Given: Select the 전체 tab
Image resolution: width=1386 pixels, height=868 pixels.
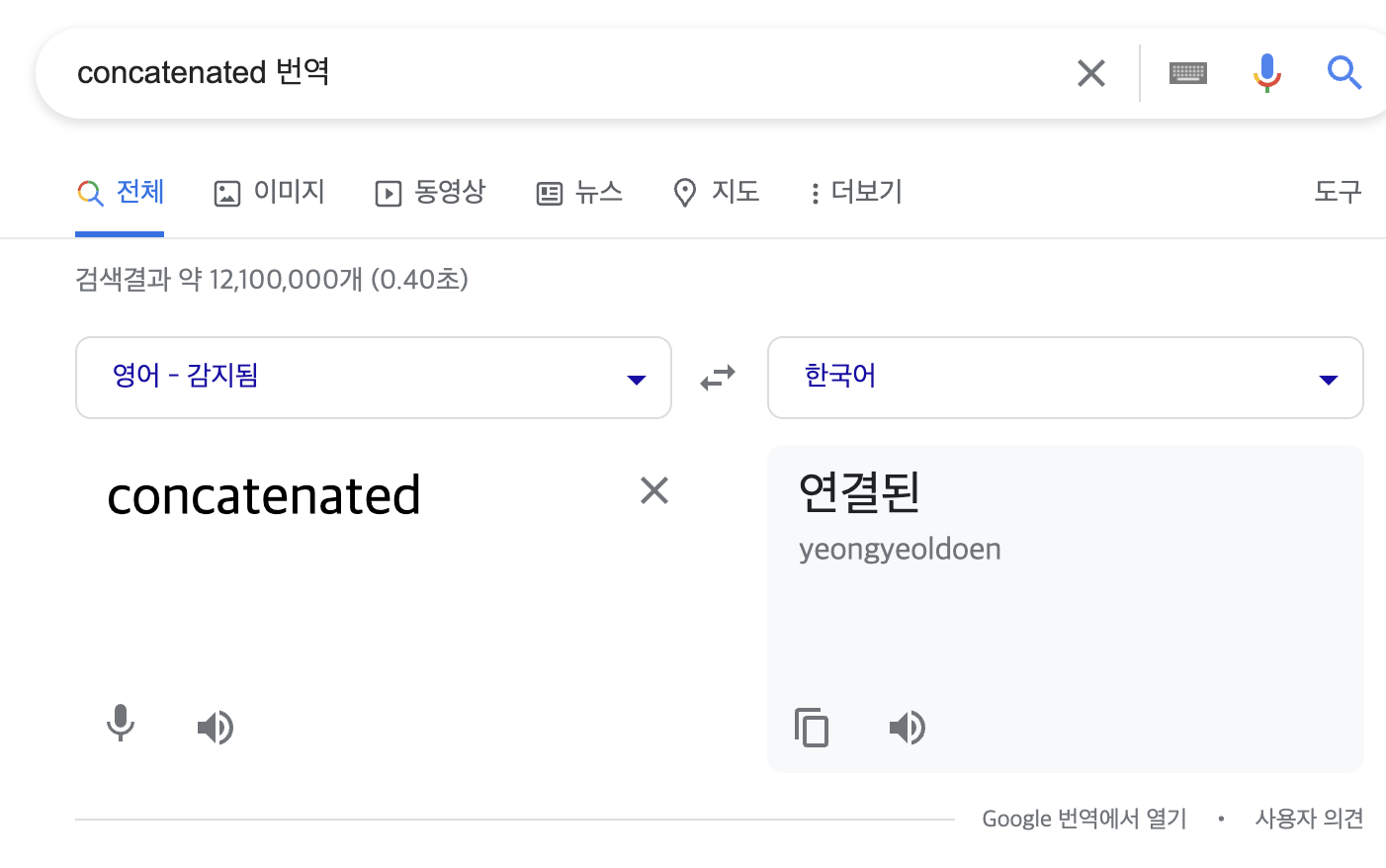Looking at the screenshot, I should [120, 192].
